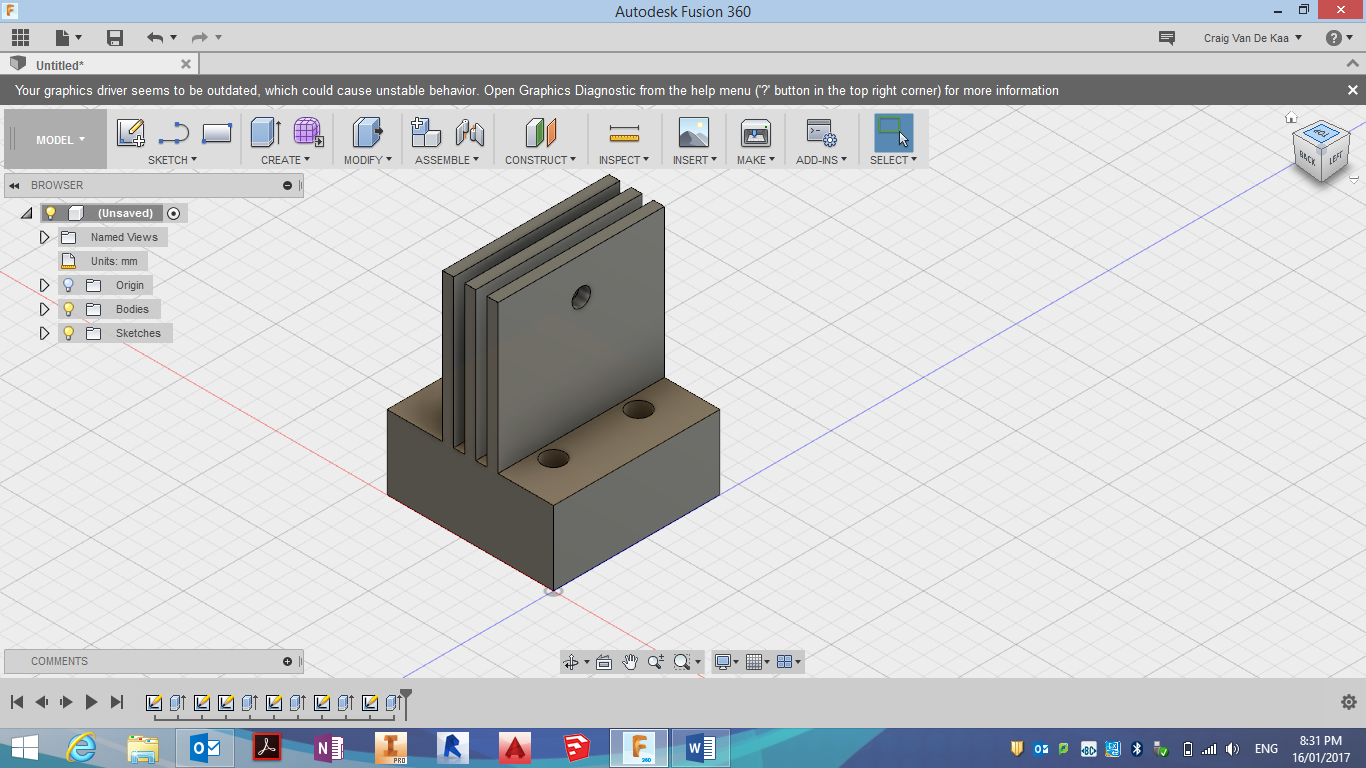Collapse the BROWSER panel with minus button
Viewport: 1366px width, 768px height.
[288, 185]
